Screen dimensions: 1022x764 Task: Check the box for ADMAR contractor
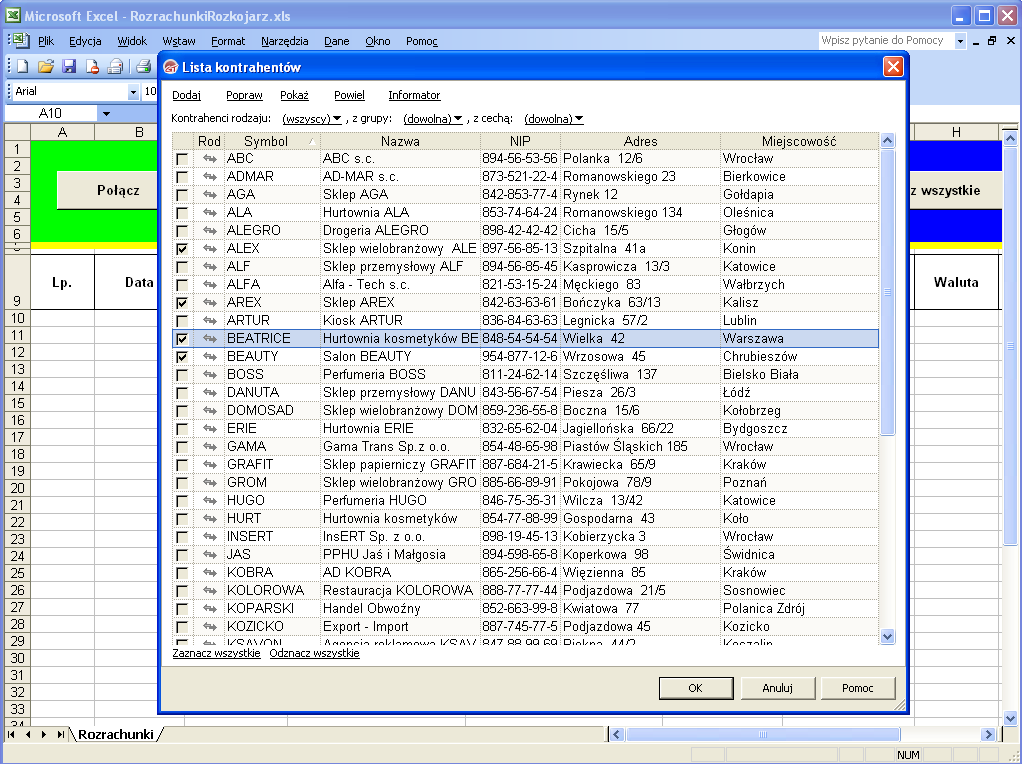182,177
